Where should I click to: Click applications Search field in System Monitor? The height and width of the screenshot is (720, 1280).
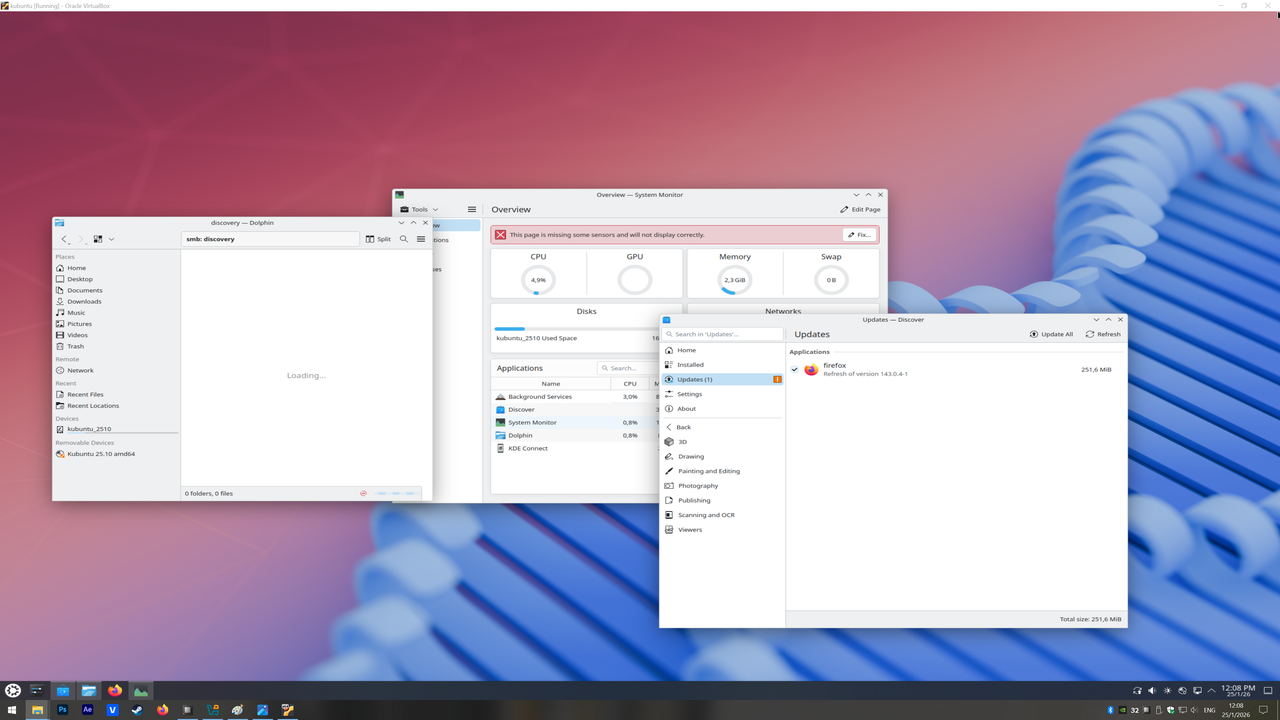pyautogui.click(x=628, y=368)
